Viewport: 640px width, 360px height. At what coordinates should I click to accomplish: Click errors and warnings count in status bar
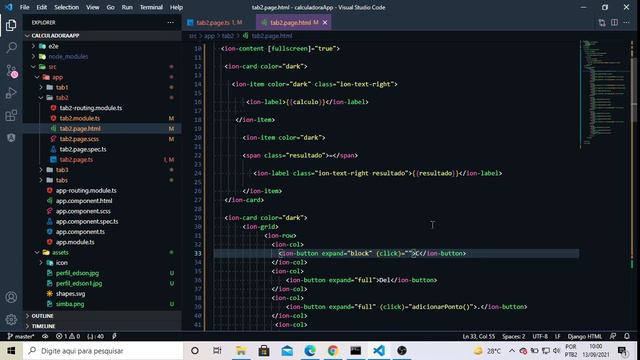tap(68, 336)
